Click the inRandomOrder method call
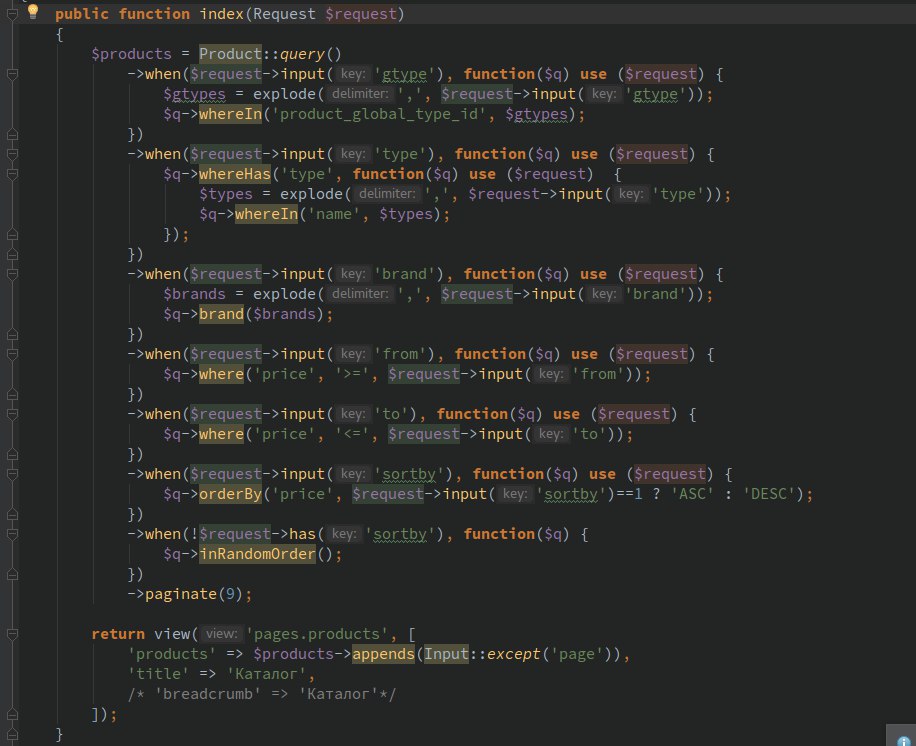Viewport: 916px width, 746px height. tap(257, 554)
